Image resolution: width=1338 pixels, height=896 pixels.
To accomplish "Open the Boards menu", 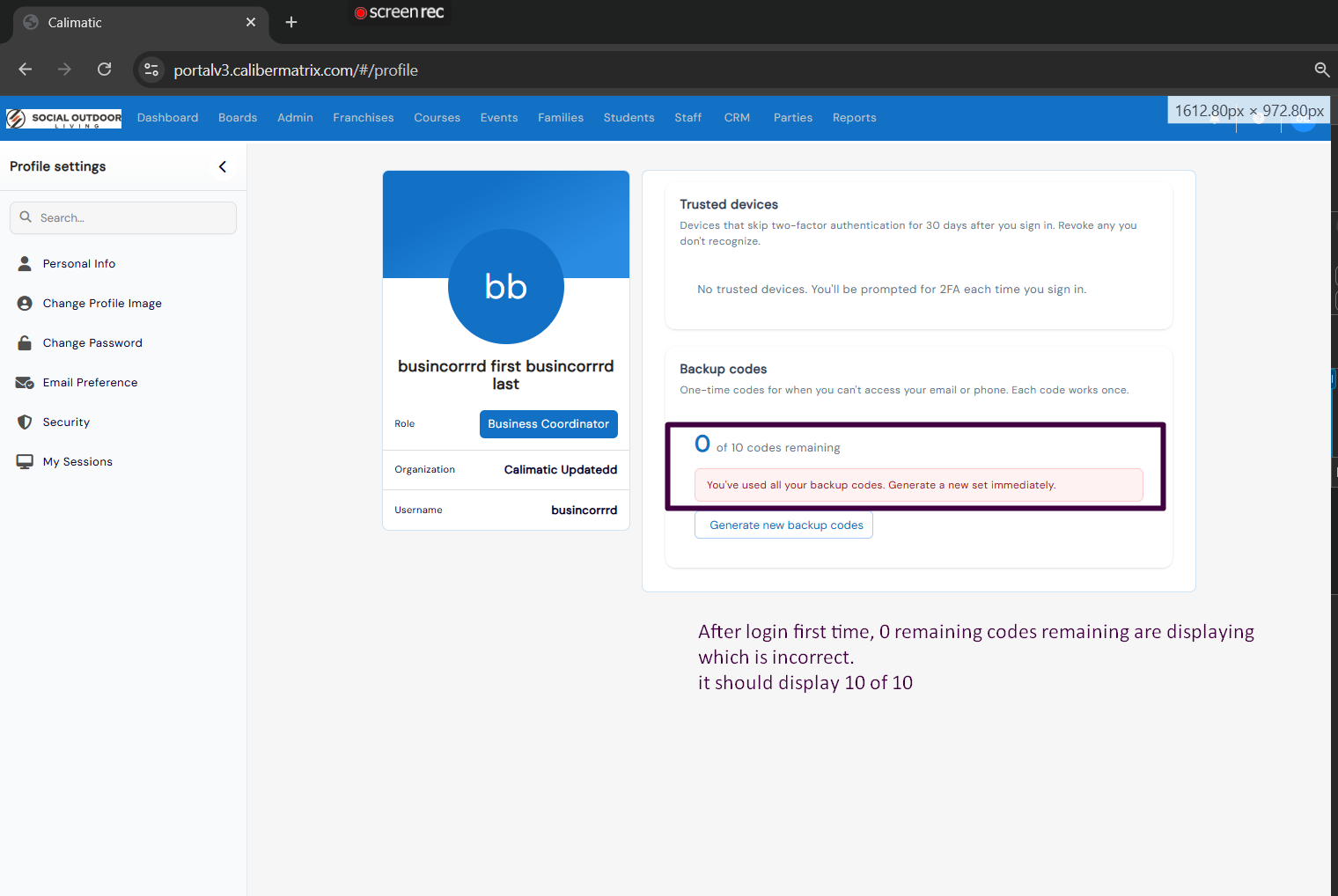I will click(238, 118).
